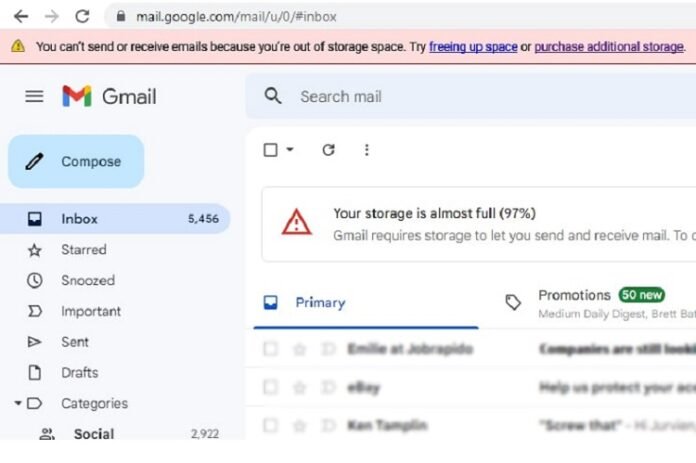Click the search magnifier icon

coord(272,96)
